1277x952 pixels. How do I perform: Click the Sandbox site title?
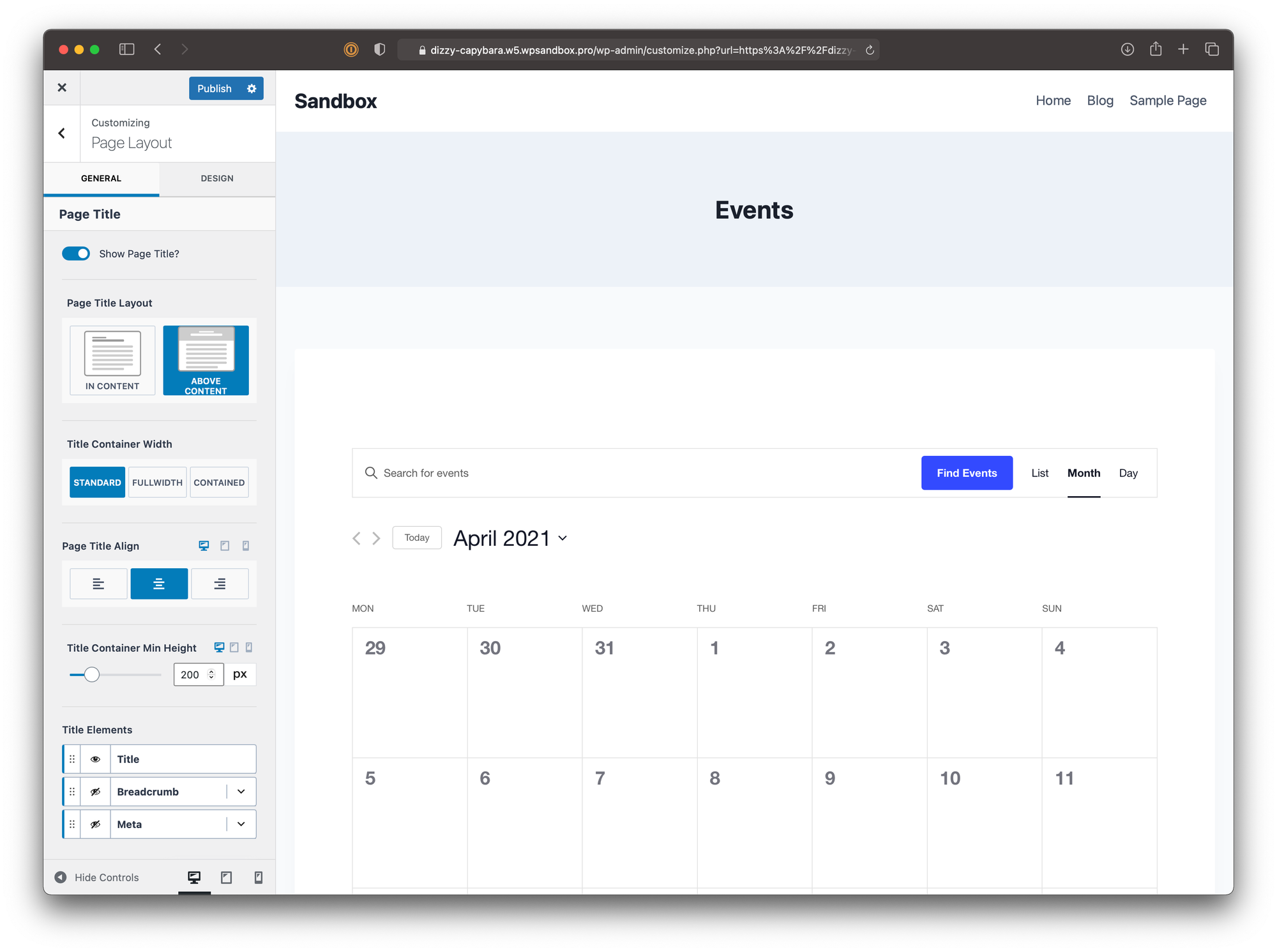[336, 101]
